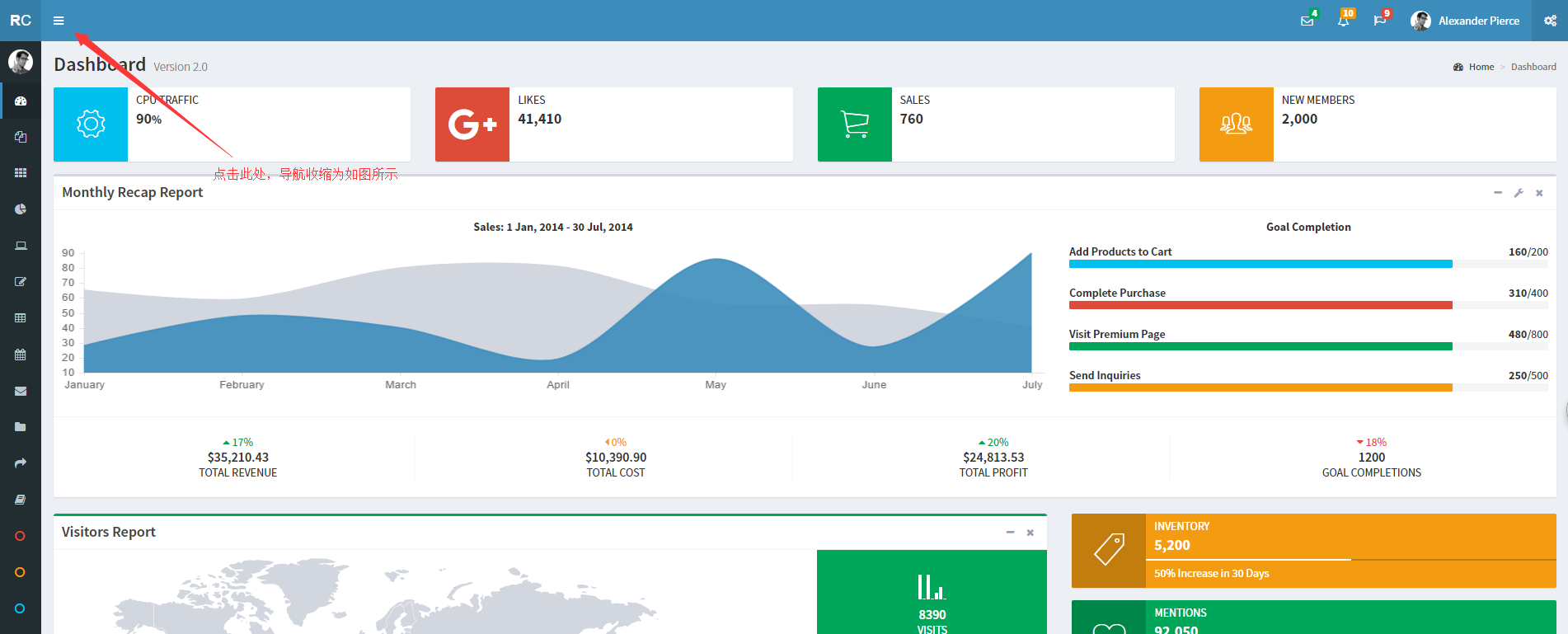Open the wrench dropdown in Monthly Recap Report
1568x634 pixels.
point(1519,193)
